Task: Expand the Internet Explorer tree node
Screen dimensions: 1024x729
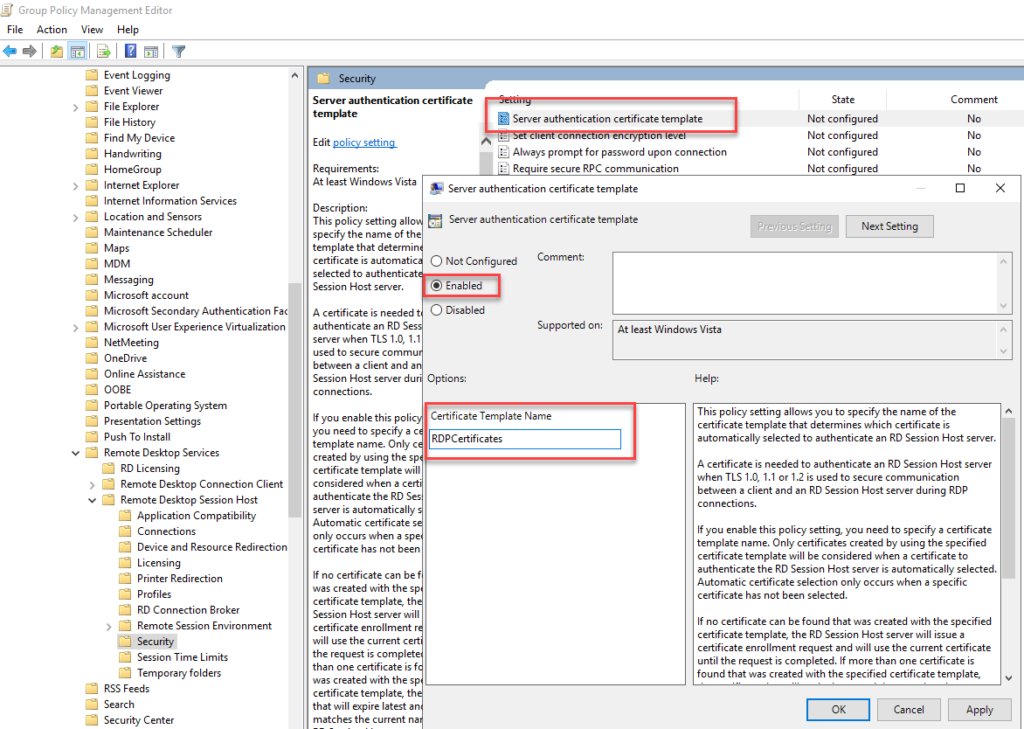Action: (x=76, y=186)
